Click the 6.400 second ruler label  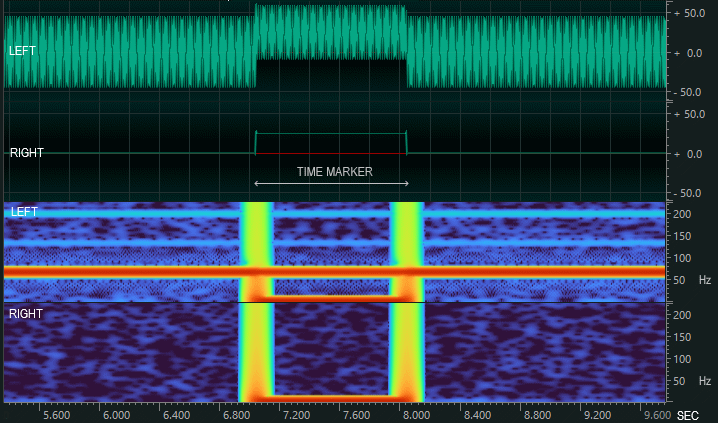tap(177, 414)
